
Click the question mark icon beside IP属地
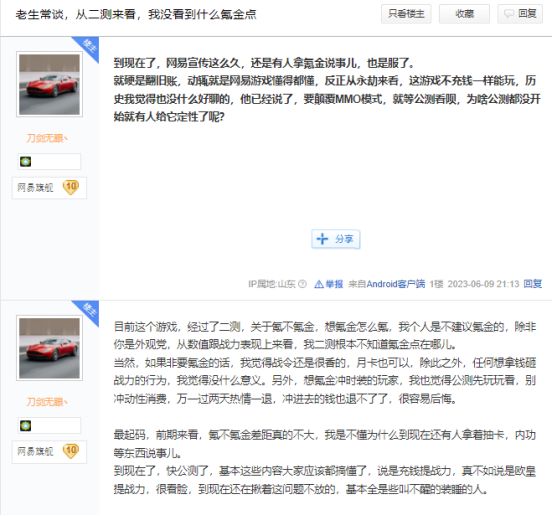[x=302, y=284]
